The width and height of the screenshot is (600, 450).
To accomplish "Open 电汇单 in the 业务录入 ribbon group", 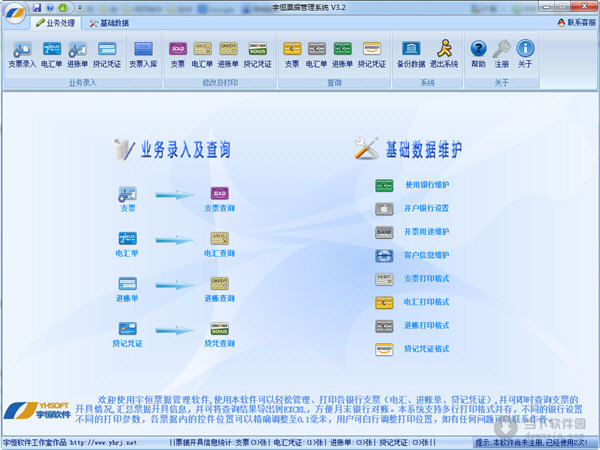I will pyautogui.click(x=51, y=55).
